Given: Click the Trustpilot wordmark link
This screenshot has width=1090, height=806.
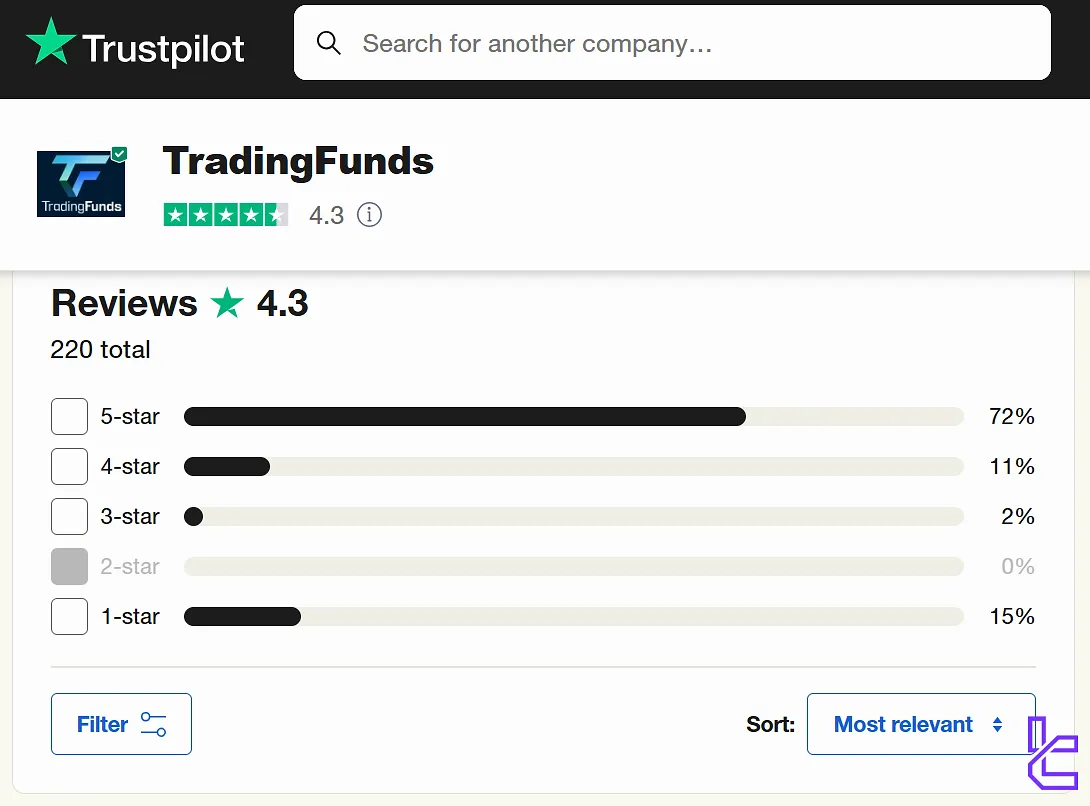Looking at the screenshot, I should 164,47.
